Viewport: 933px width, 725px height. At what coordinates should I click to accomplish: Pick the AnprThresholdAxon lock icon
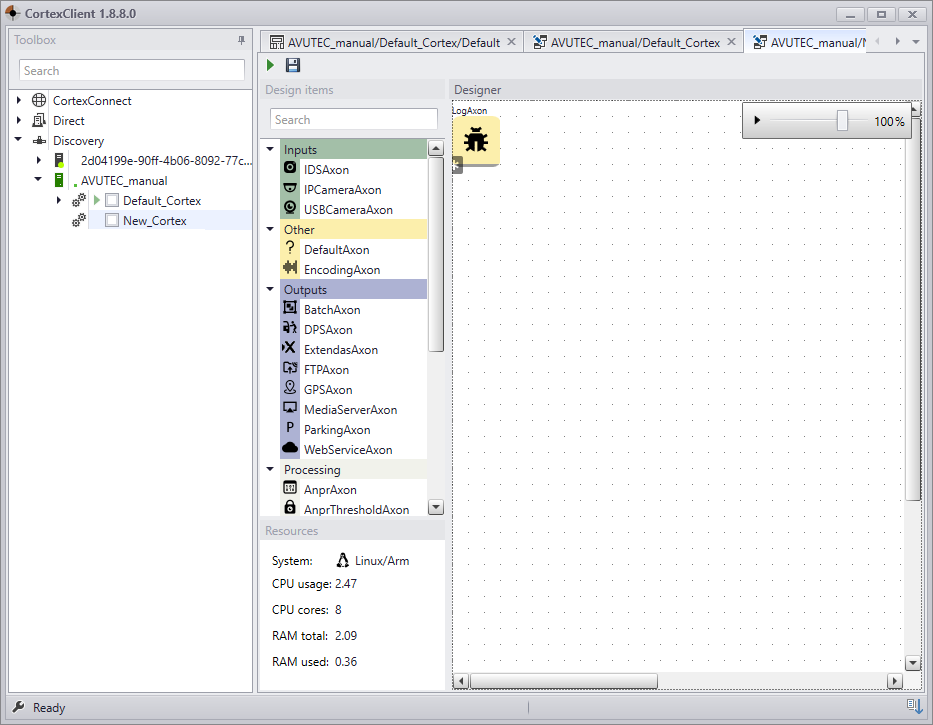click(x=290, y=507)
